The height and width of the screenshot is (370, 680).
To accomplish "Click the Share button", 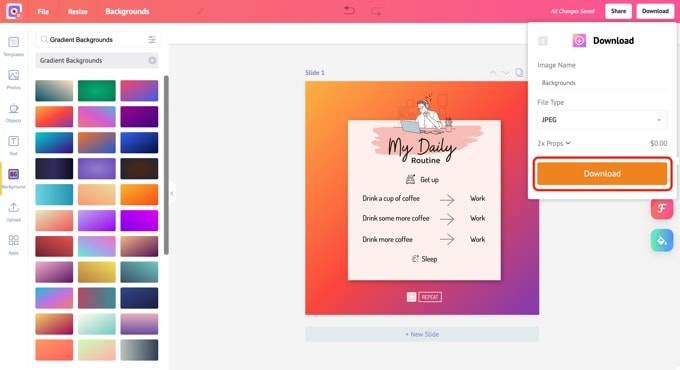I will tap(618, 11).
